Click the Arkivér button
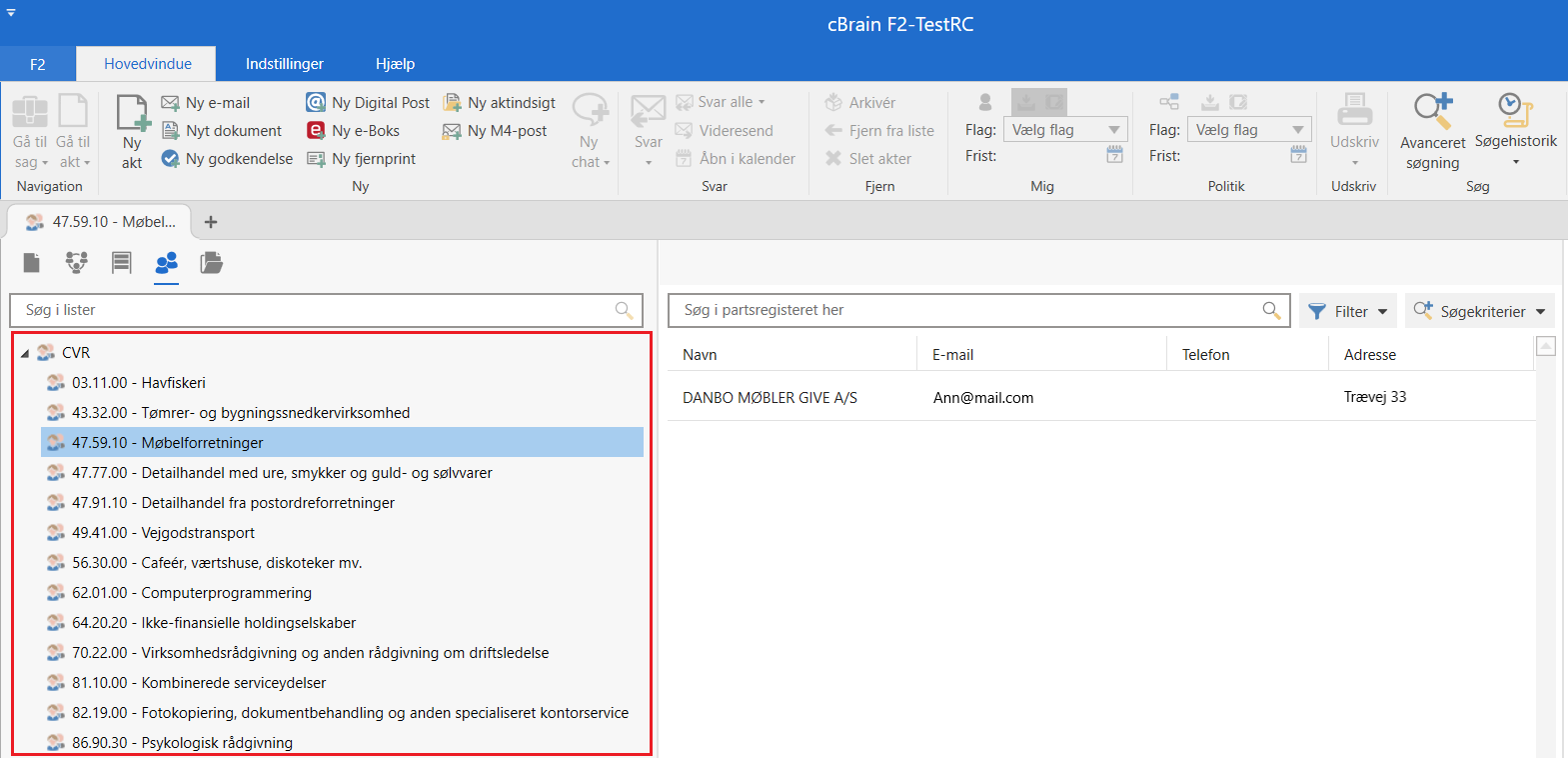Image resolution: width=1568 pixels, height=758 pixels. pos(860,102)
